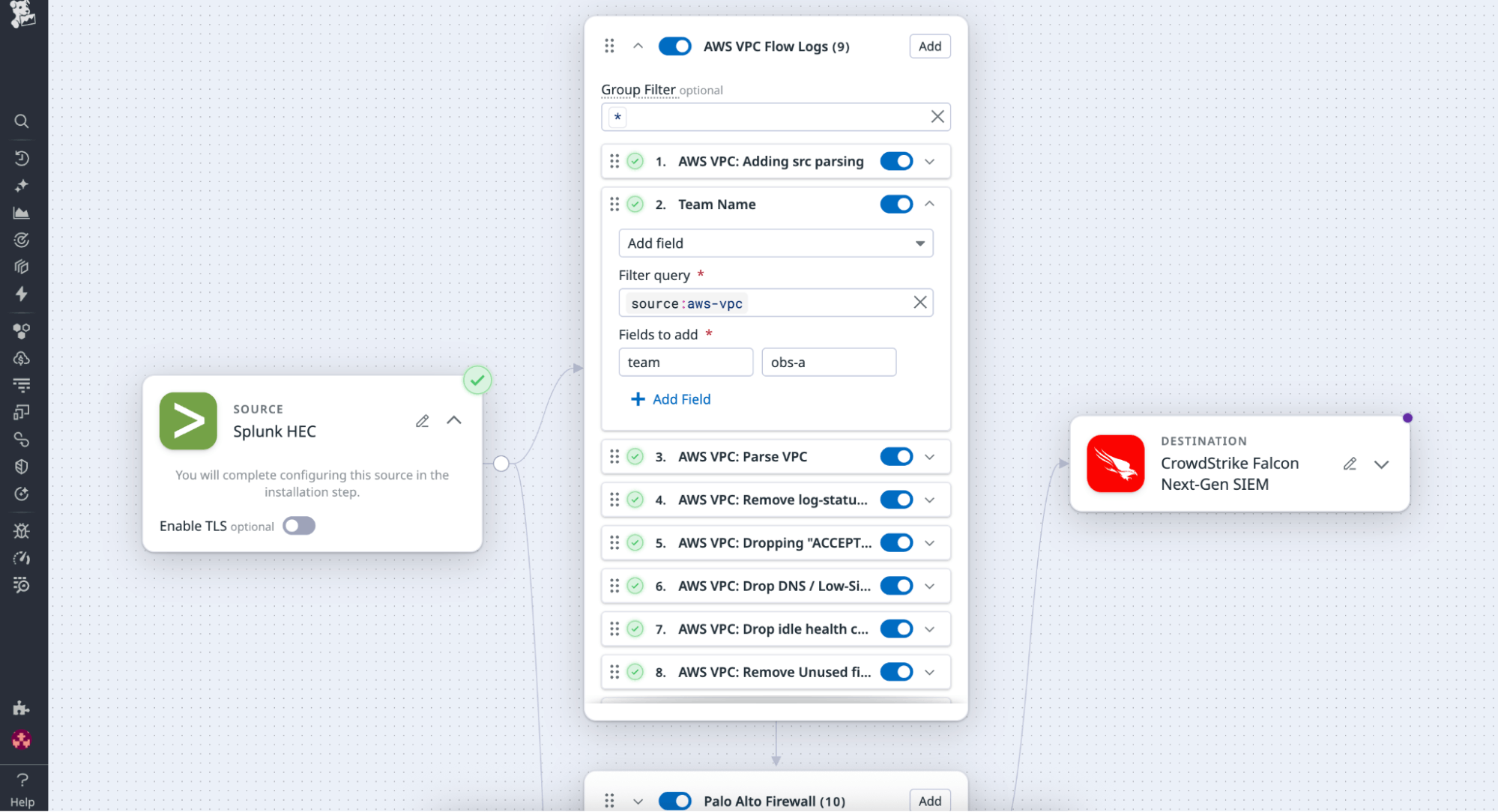Click the Datadog logo in the sidebar
1498x812 pixels.
click(x=22, y=14)
